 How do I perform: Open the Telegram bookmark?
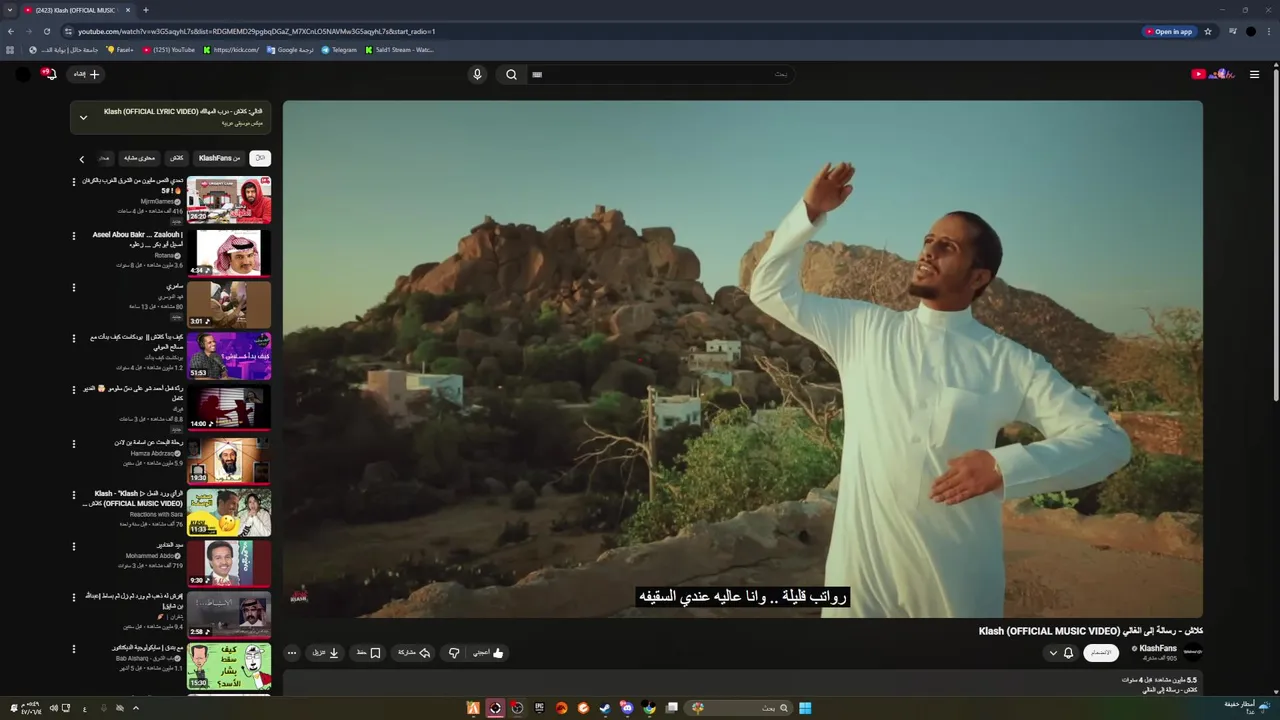(x=339, y=49)
